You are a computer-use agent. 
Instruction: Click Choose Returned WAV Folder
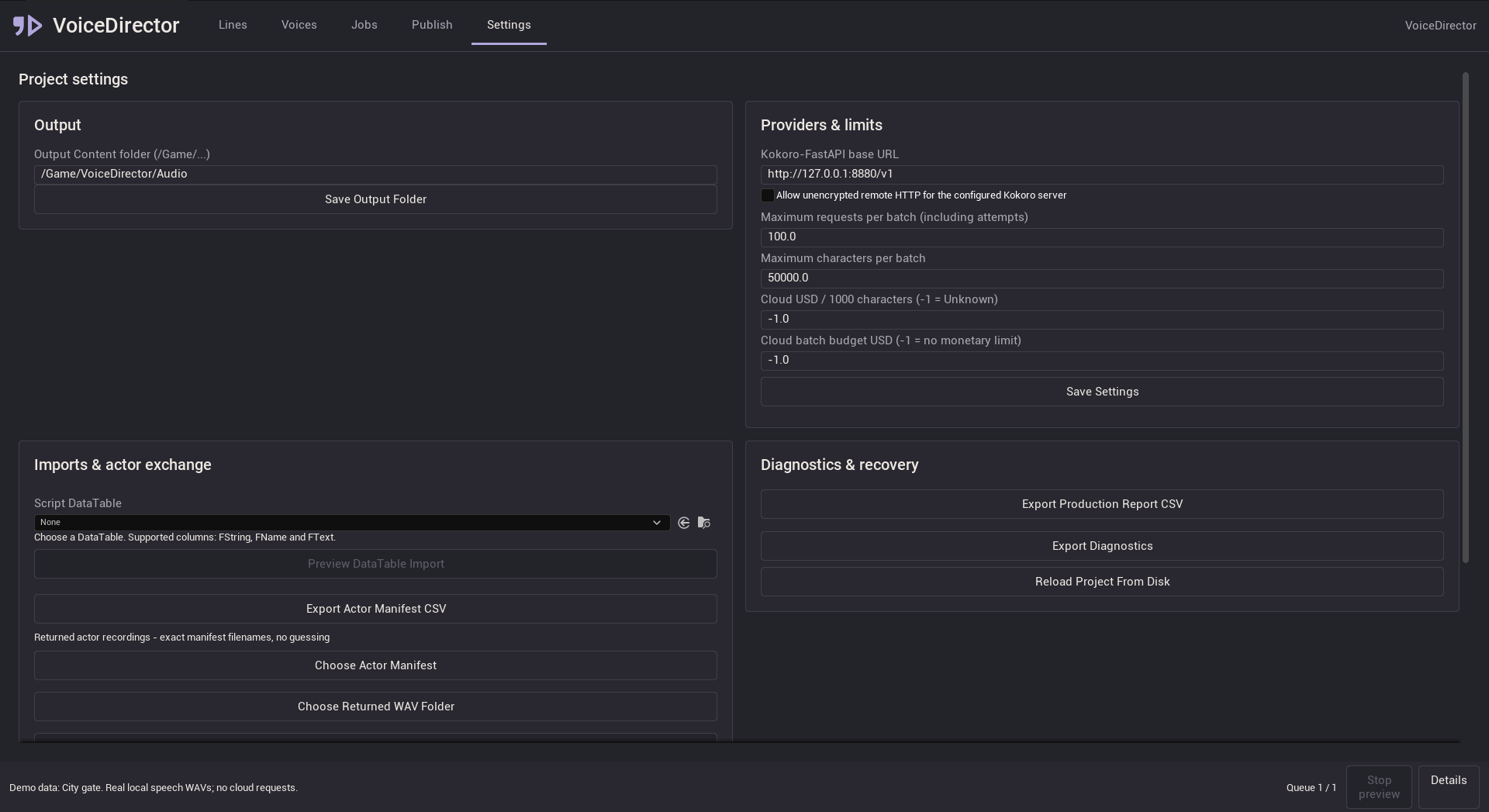tap(375, 707)
